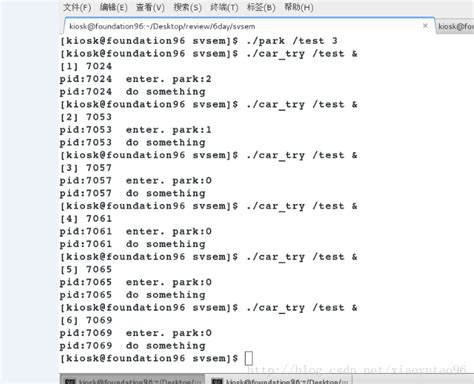Click the '[3] 7057' job line
Viewport: 474px width, 384px height.
[x=86, y=168]
